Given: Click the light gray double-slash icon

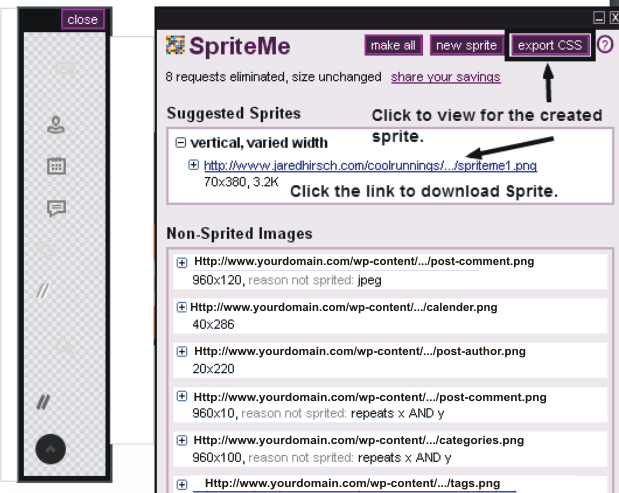Looking at the screenshot, I should [43, 291].
